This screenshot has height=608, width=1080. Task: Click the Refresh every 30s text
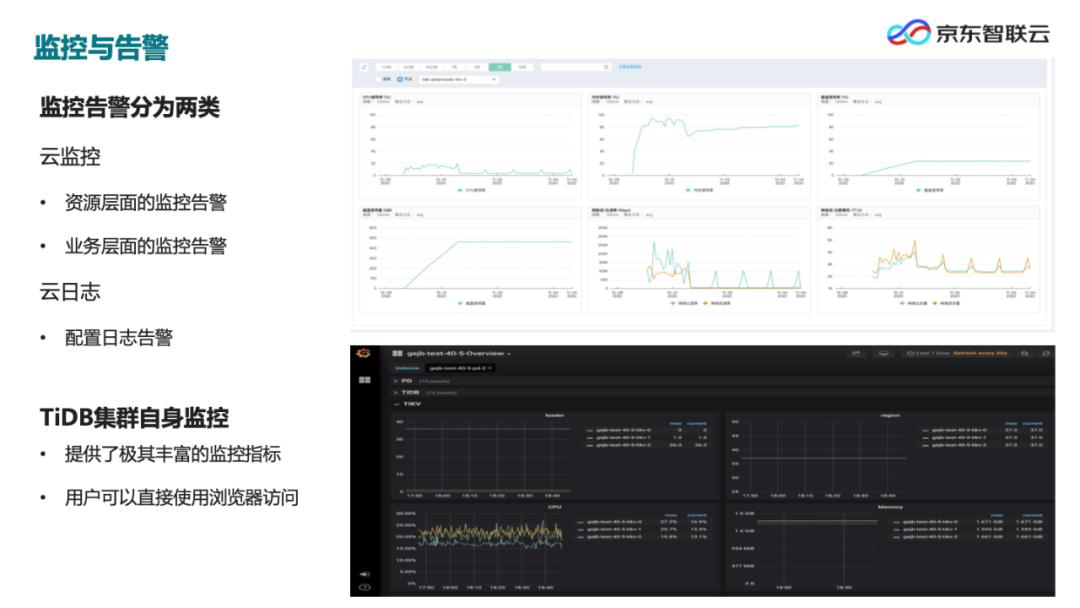pyautogui.click(x=980, y=353)
